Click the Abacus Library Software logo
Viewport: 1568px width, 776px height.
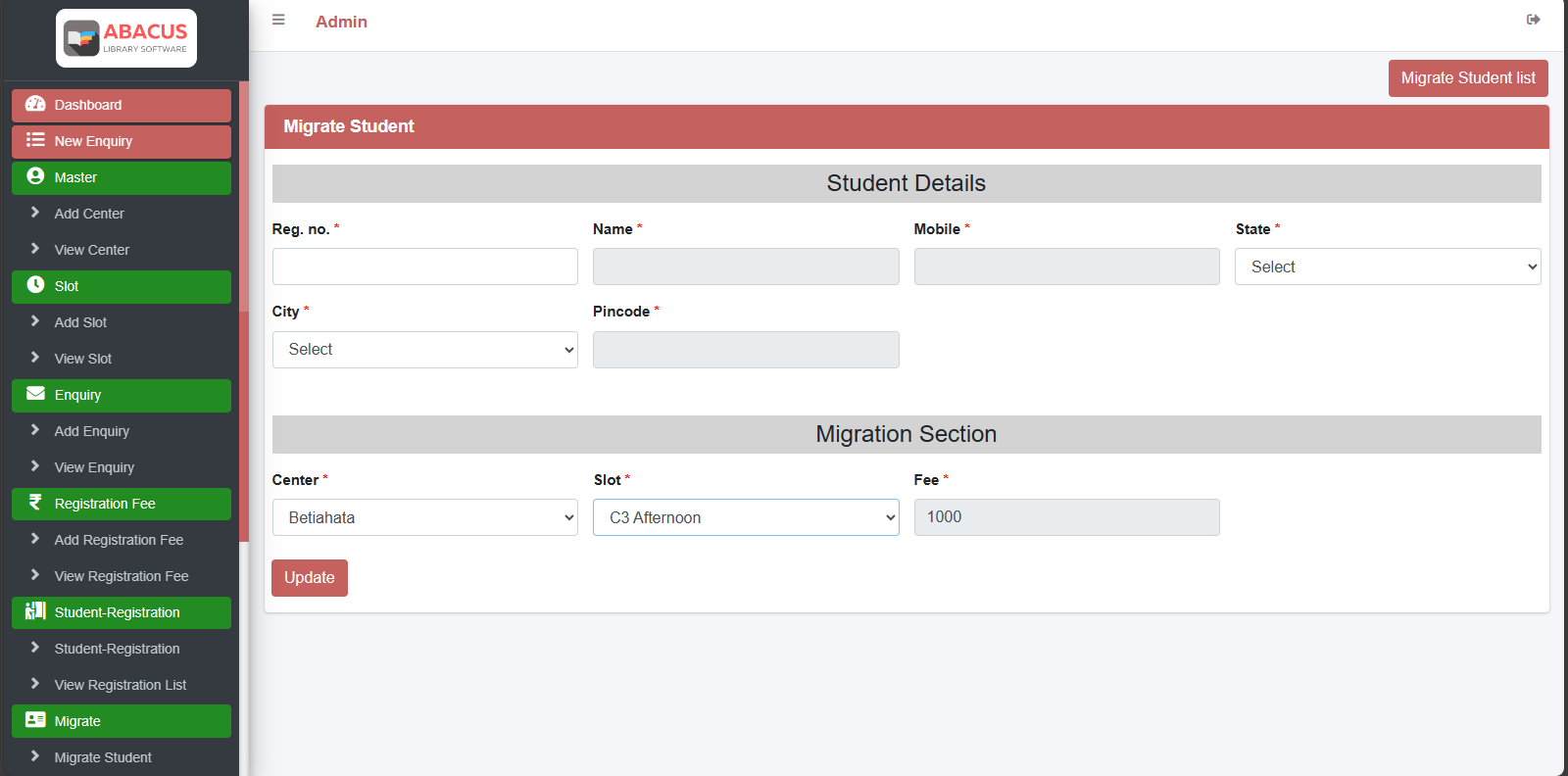[126, 38]
